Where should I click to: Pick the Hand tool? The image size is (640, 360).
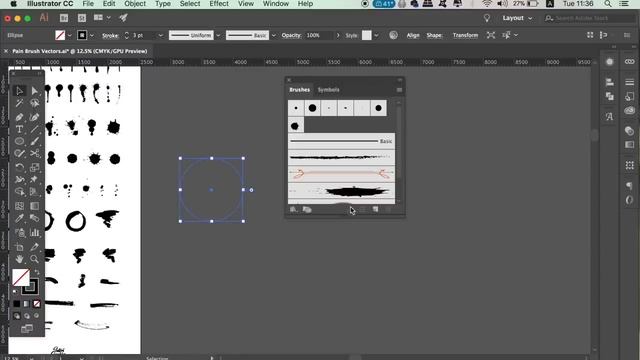click(19, 259)
